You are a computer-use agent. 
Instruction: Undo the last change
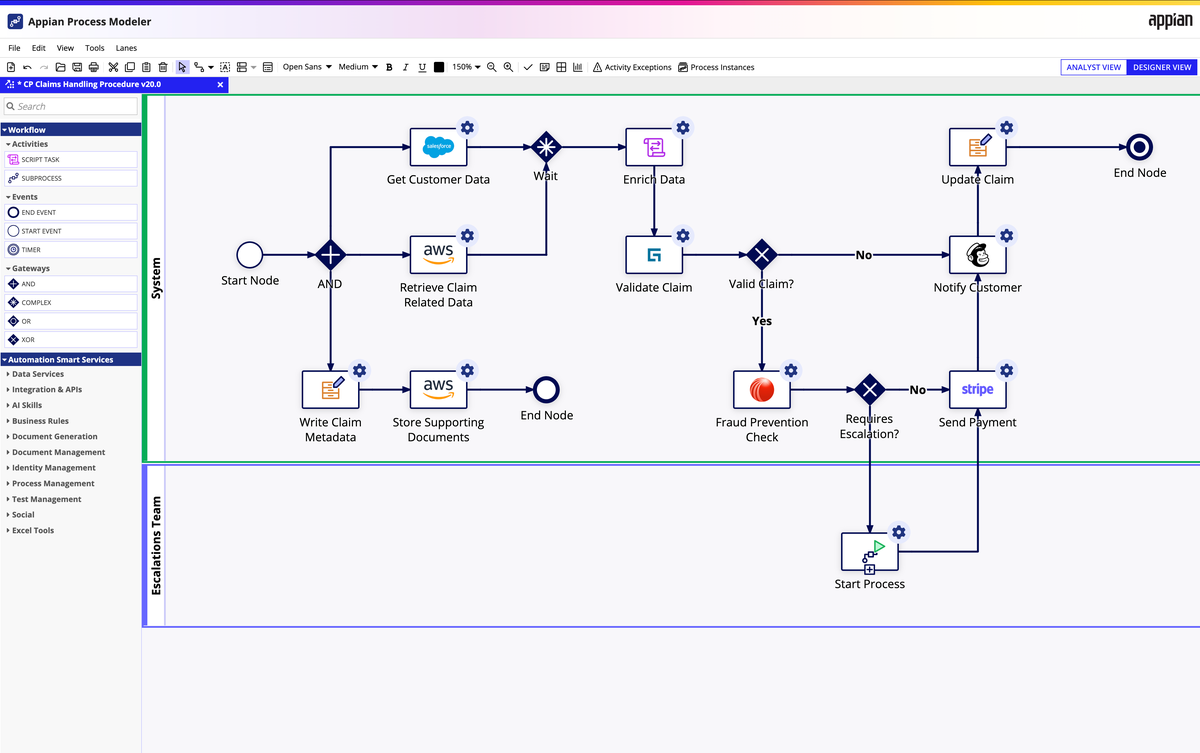28,67
